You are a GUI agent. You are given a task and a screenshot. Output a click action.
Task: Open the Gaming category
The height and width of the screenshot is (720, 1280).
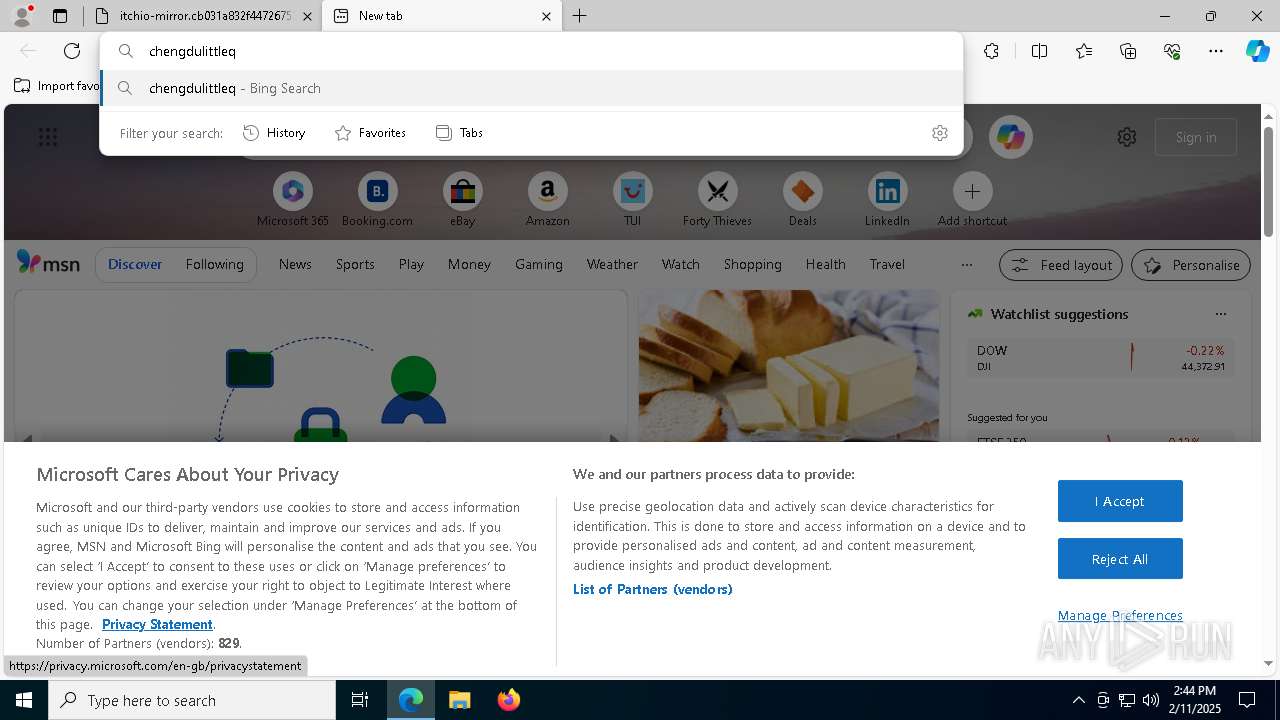tap(539, 264)
